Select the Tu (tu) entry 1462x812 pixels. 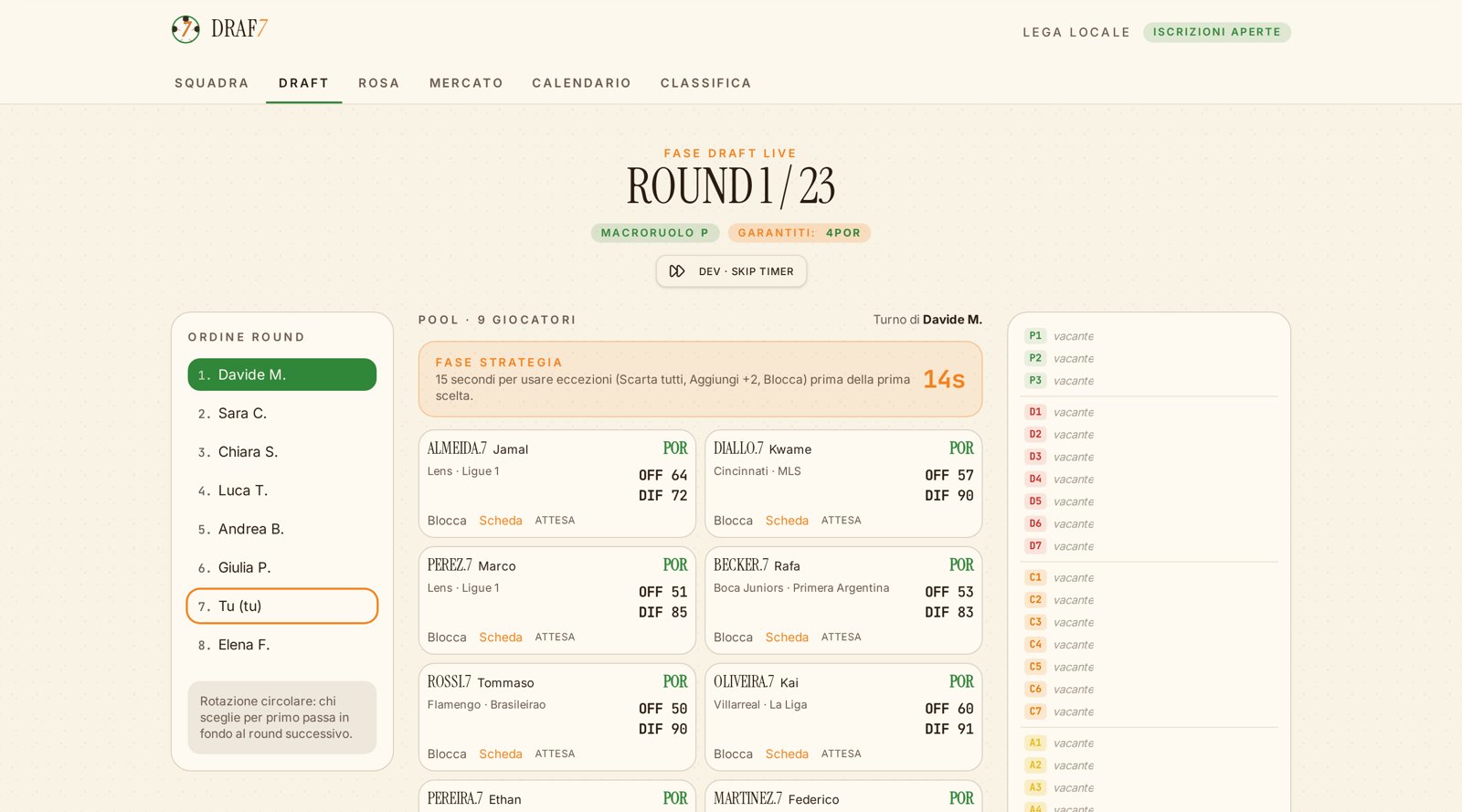282,606
